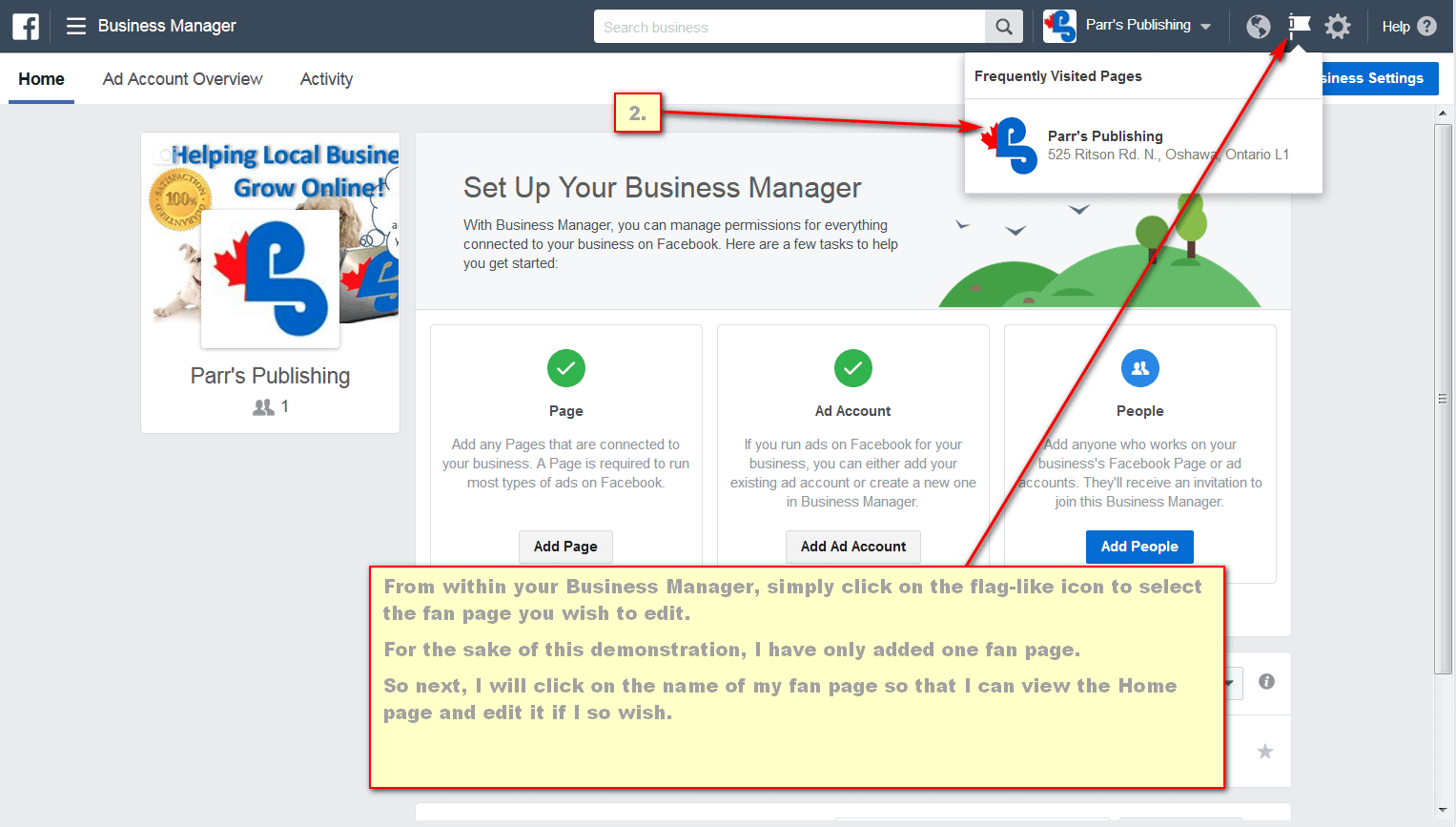1456x827 pixels.
Task: Click the Business Manager title text
Action: [167, 26]
